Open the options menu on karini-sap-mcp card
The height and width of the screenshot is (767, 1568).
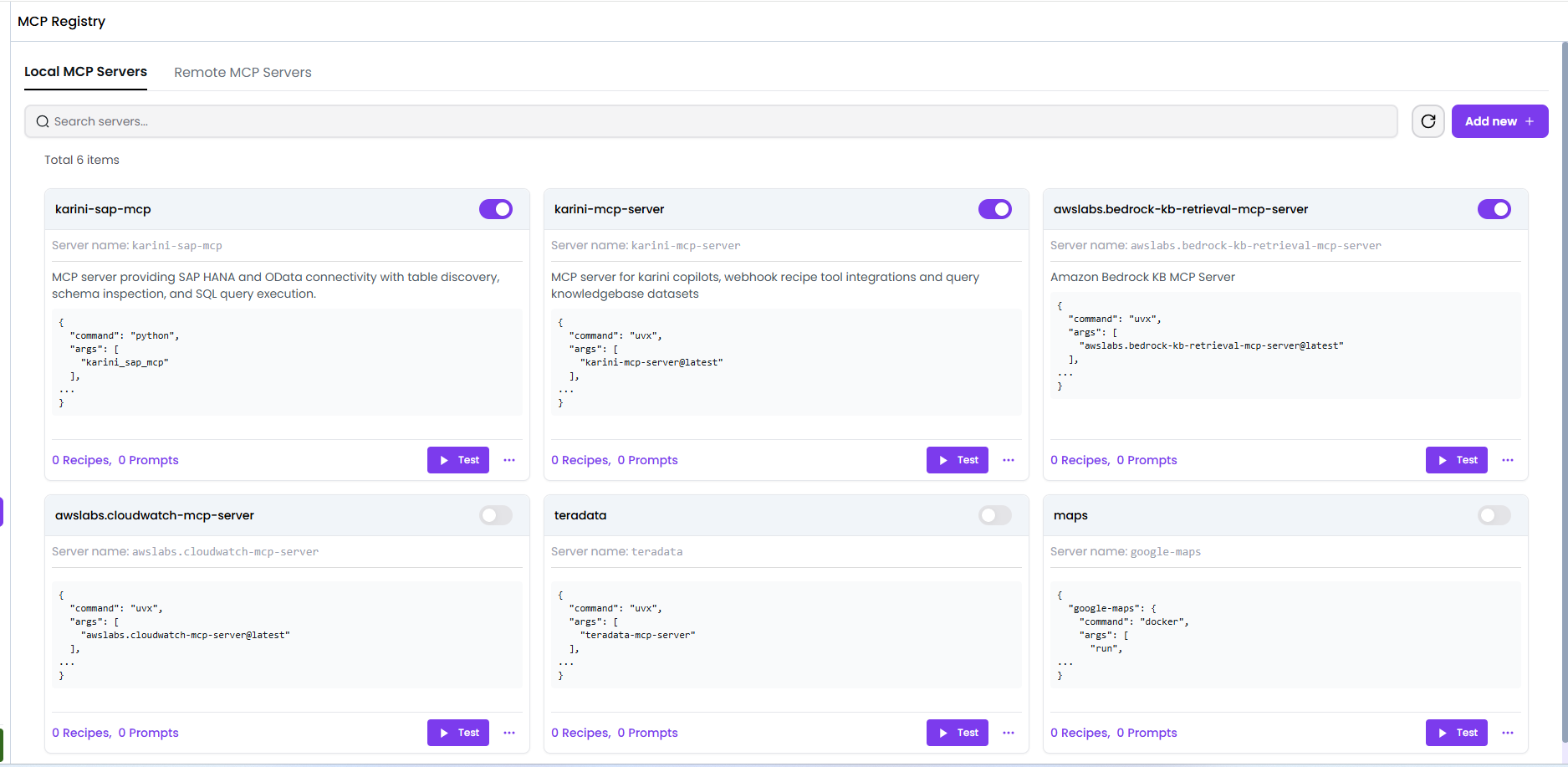click(509, 459)
